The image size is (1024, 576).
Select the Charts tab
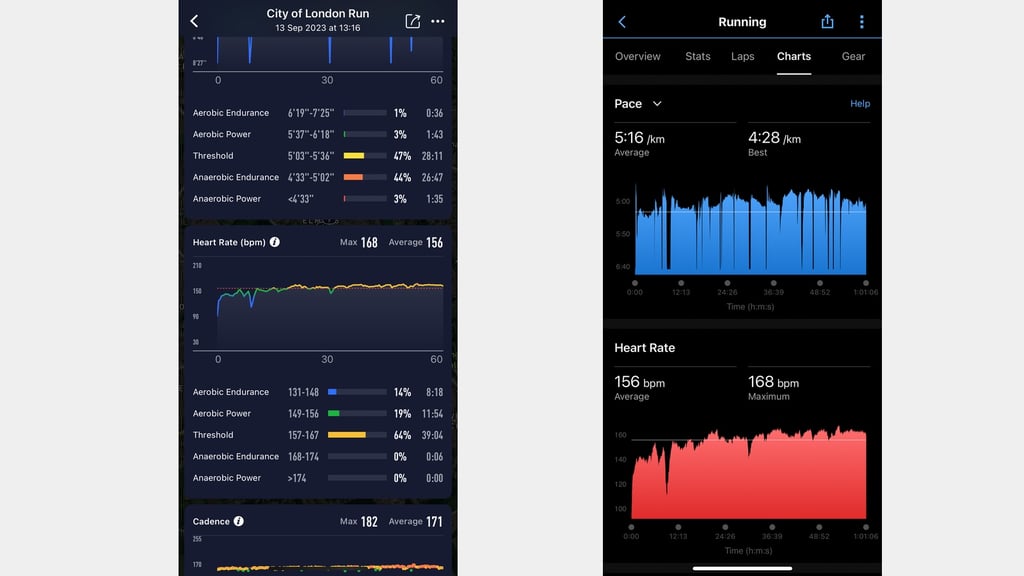click(x=793, y=56)
